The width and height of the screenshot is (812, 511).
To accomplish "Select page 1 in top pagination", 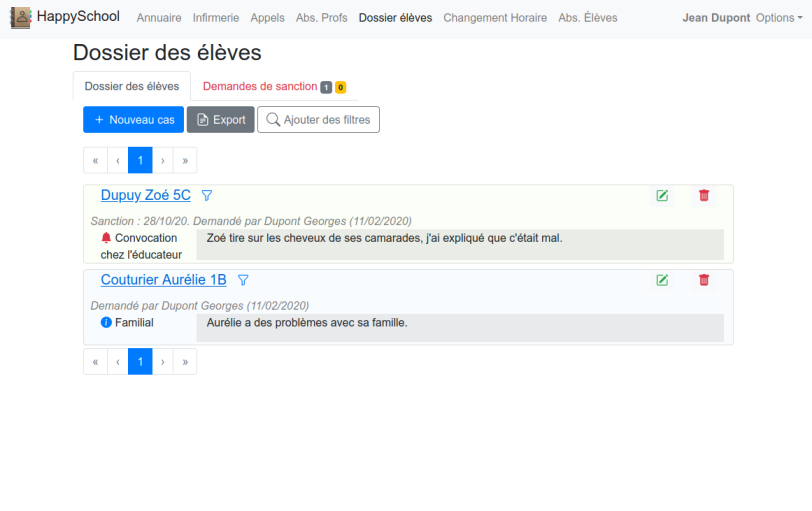I will point(140,160).
